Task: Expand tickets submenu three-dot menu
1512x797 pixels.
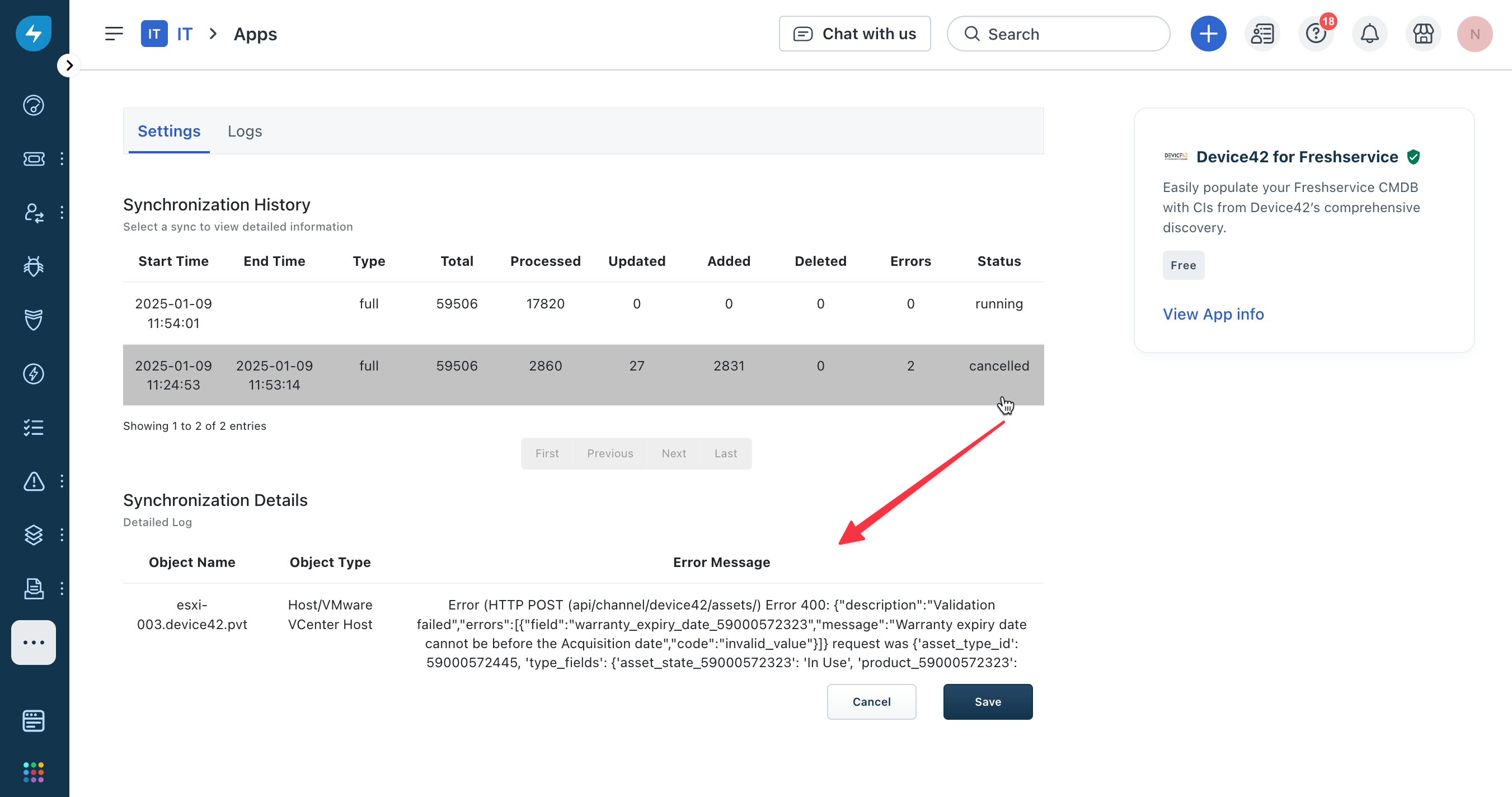Action: coord(62,159)
